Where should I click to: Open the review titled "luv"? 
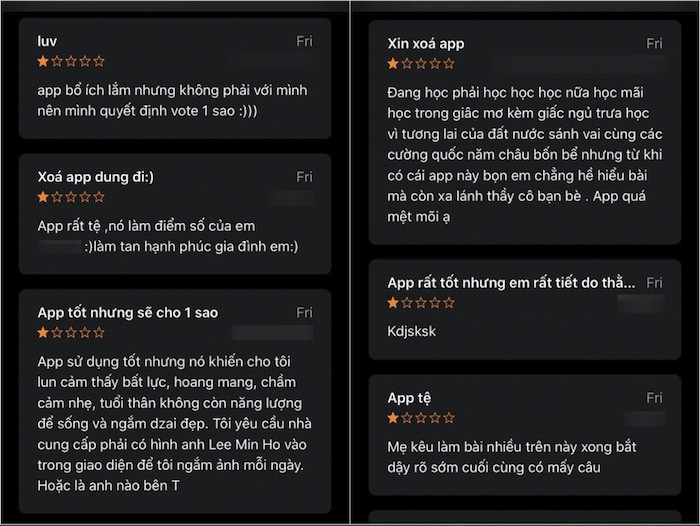pos(47,42)
